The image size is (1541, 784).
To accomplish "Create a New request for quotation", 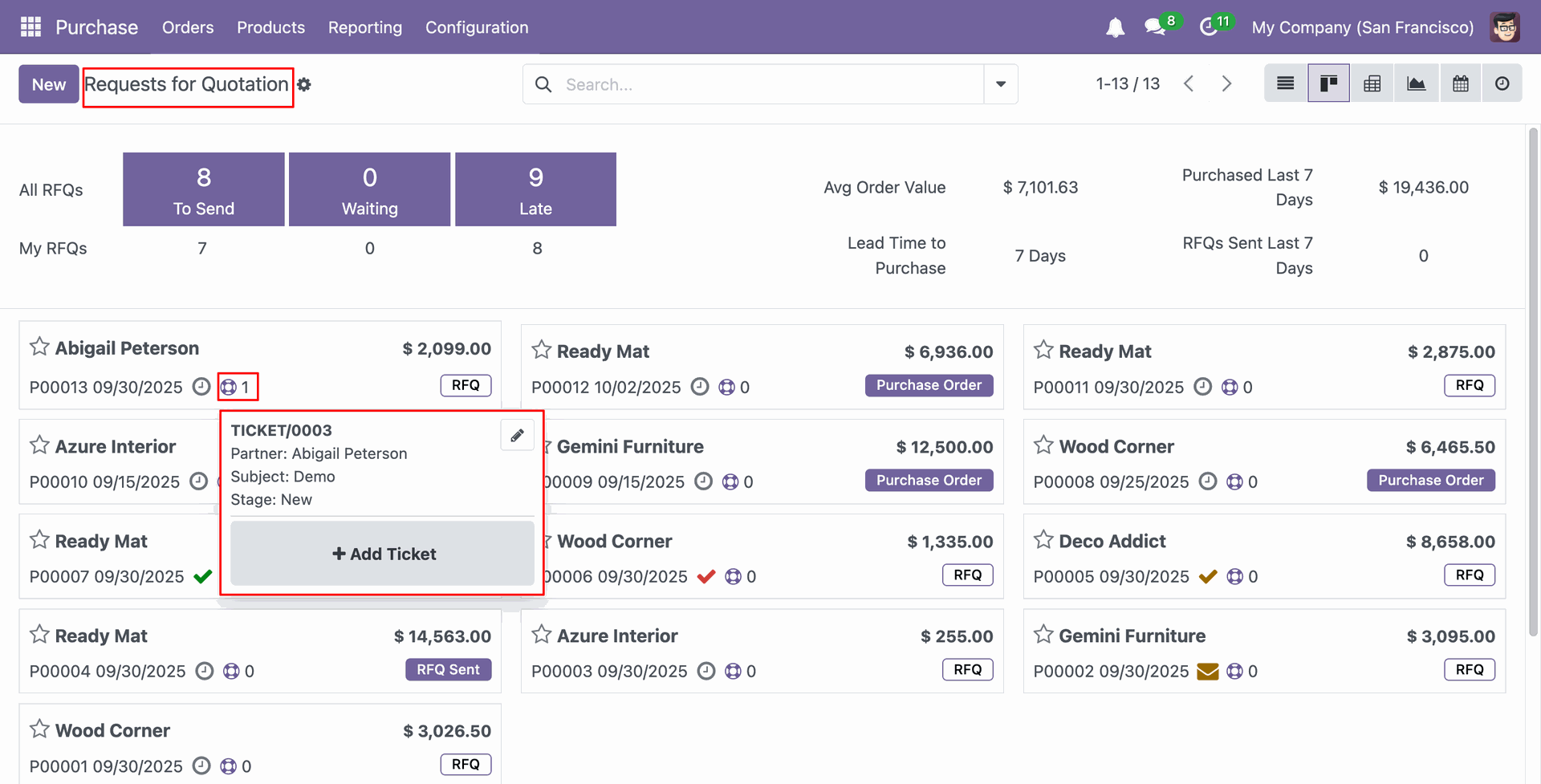I will pyautogui.click(x=49, y=84).
